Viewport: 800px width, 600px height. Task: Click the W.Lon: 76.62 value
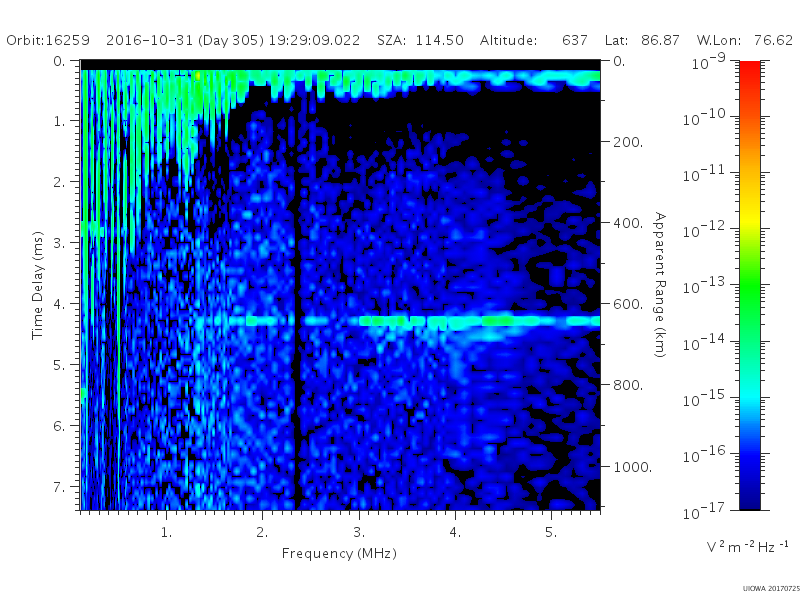click(745, 40)
